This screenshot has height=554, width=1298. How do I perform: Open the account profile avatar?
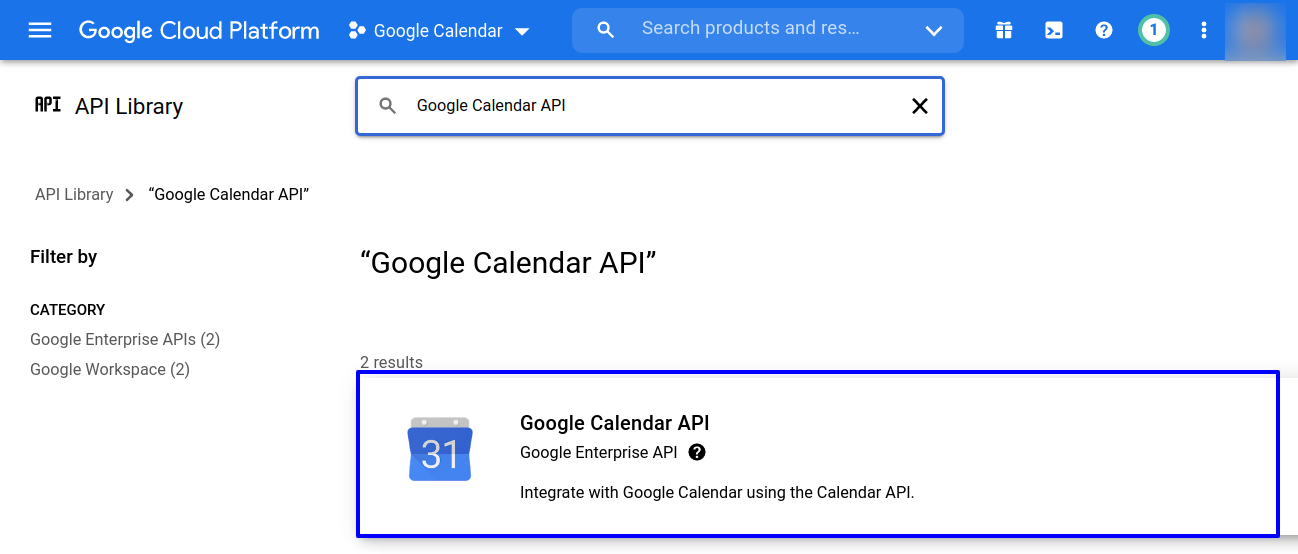coord(1255,30)
